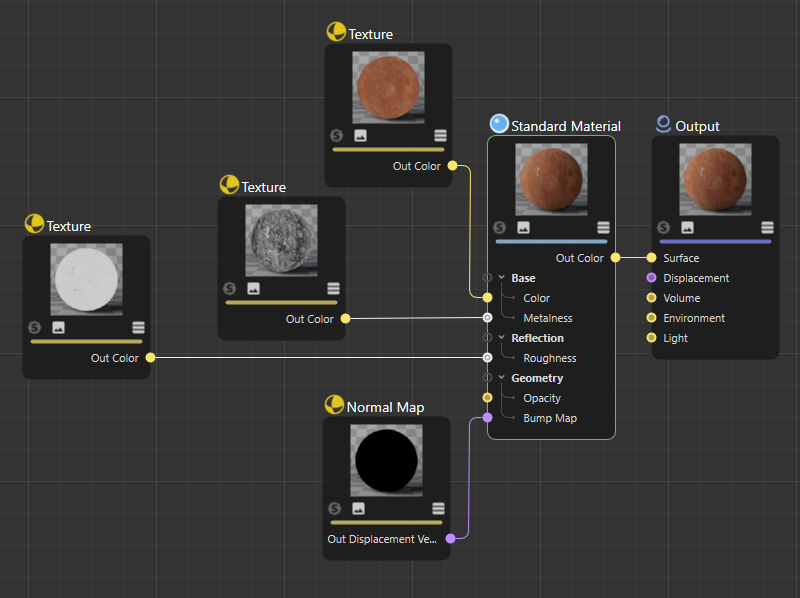Open the Output node's hamburger menu

click(x=767, y=228)
